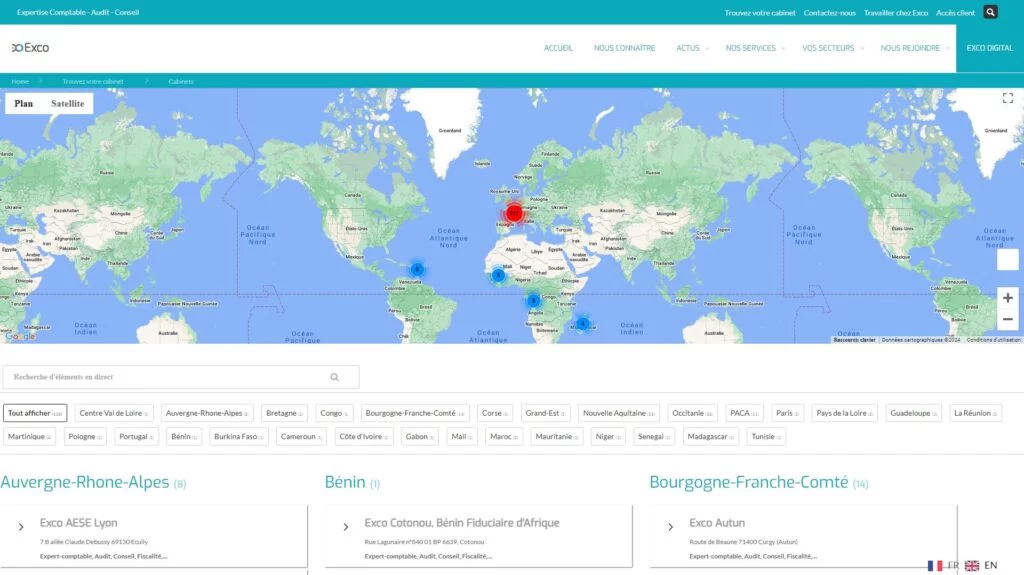Open Street View pegman control on map
Screen dimensions: 1024x575
click(x=1008, y=259)
